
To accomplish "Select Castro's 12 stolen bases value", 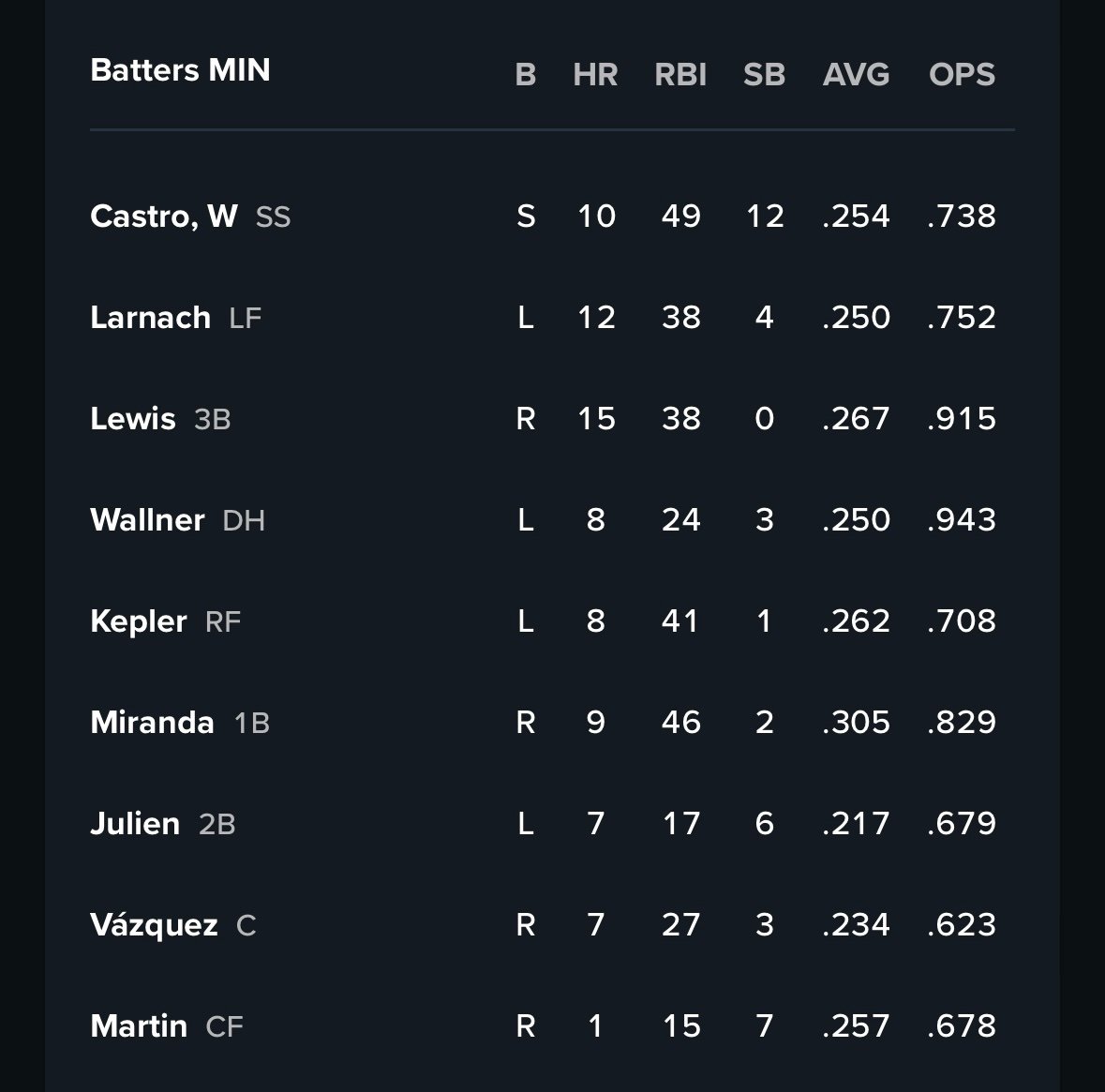I will (765, 217).
